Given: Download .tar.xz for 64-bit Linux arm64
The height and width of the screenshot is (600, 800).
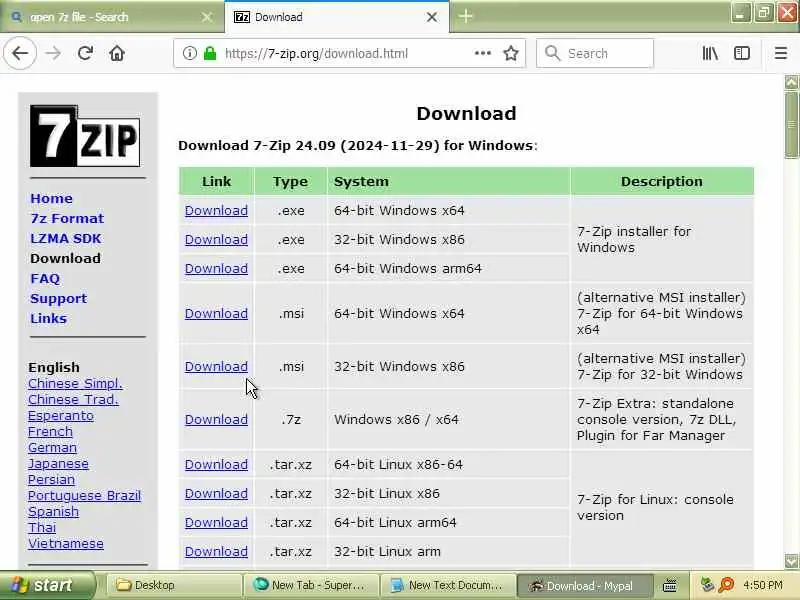Looking at the screenshot, I should pyautogui.click(x=216, y=523).
